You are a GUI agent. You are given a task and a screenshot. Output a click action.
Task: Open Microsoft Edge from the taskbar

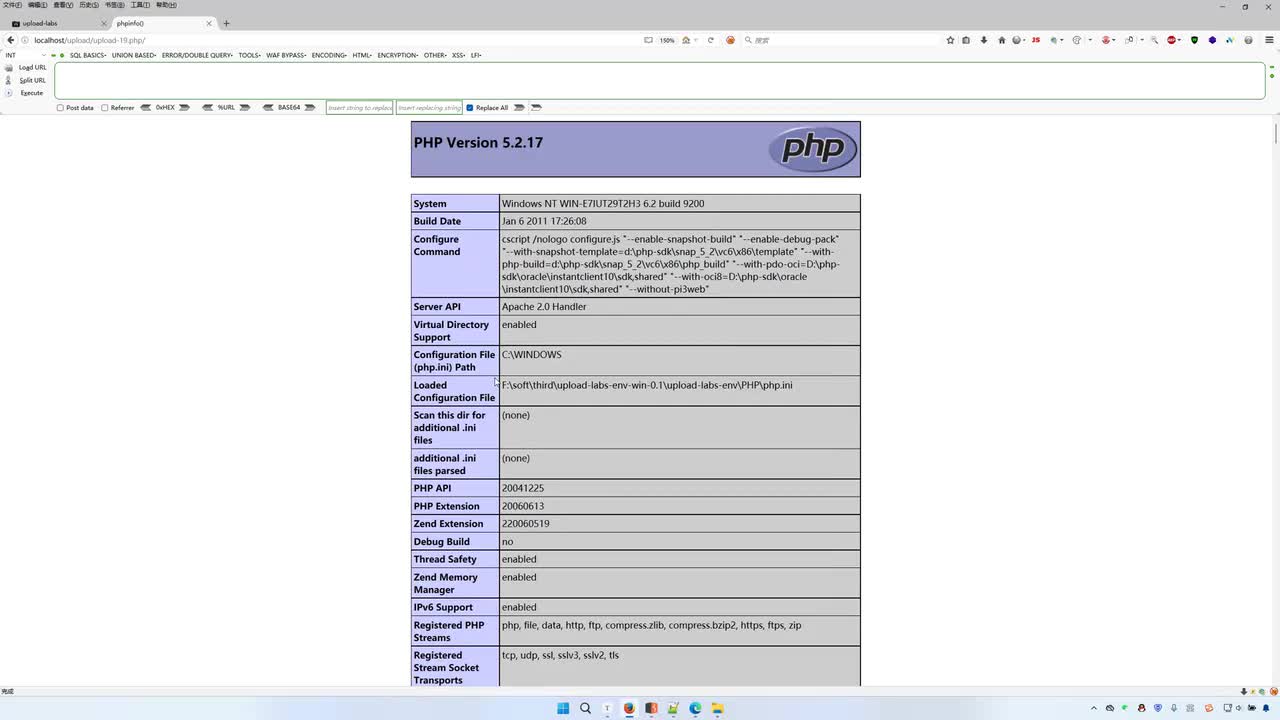(695, 708)
